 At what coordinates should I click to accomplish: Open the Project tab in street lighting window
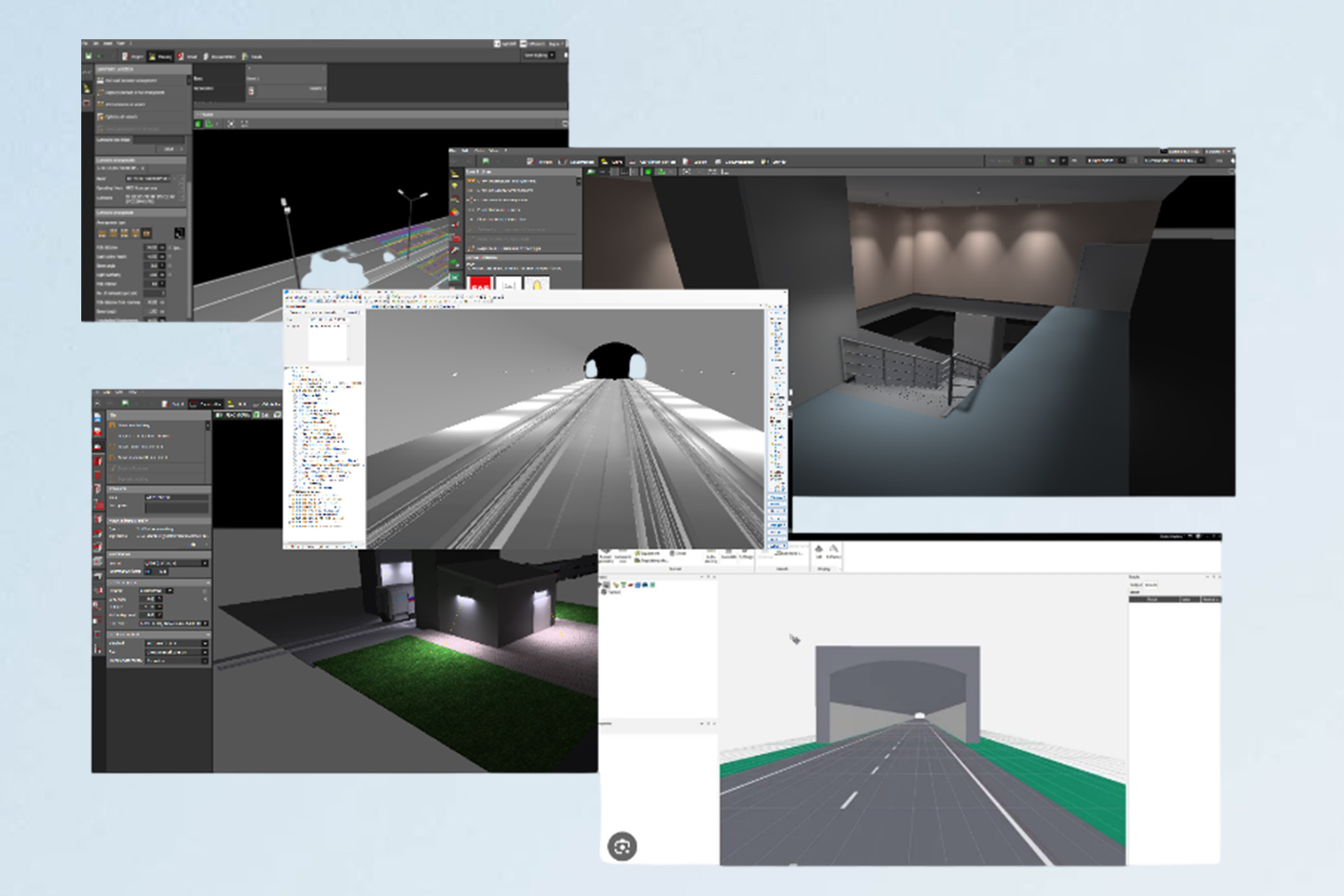click(133, 57)
